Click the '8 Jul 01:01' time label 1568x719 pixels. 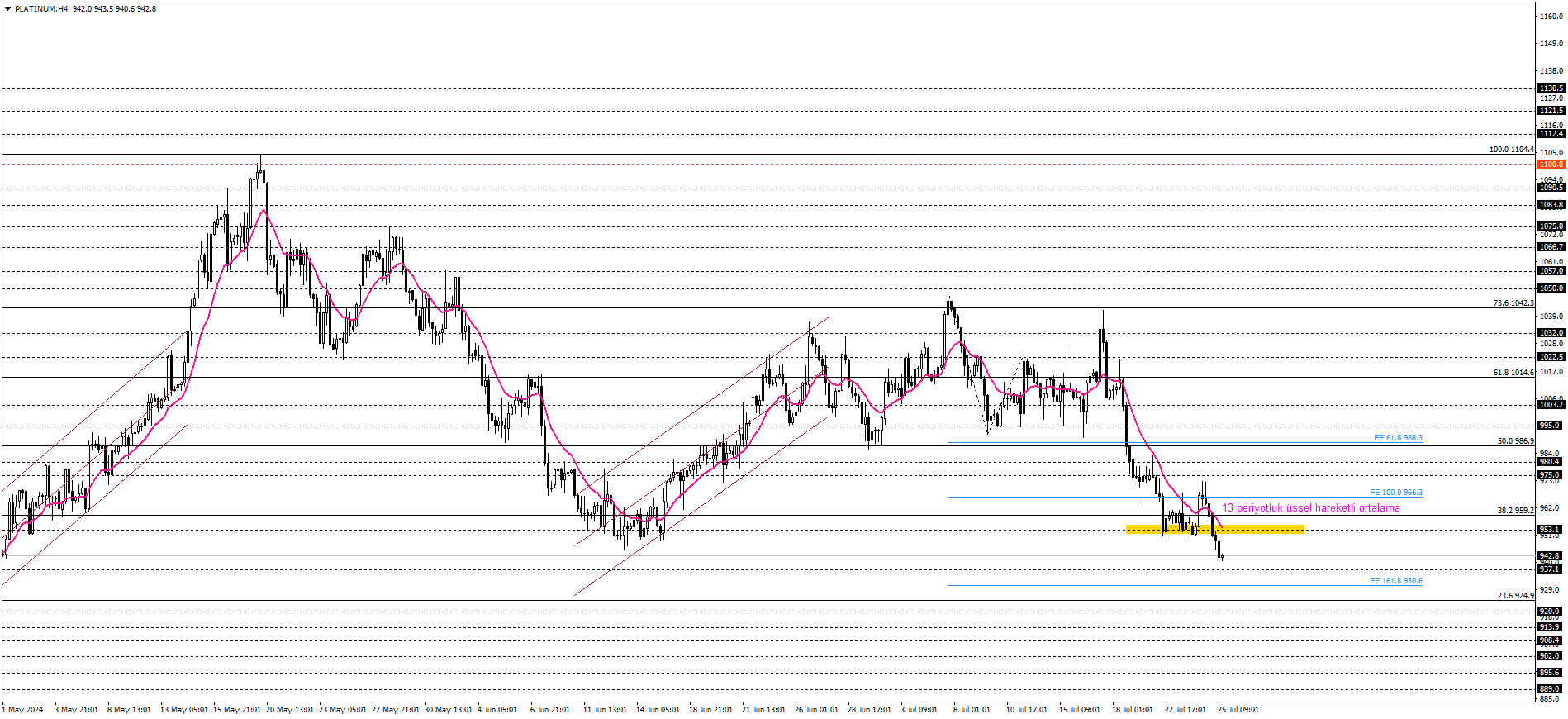pos(972,710)
